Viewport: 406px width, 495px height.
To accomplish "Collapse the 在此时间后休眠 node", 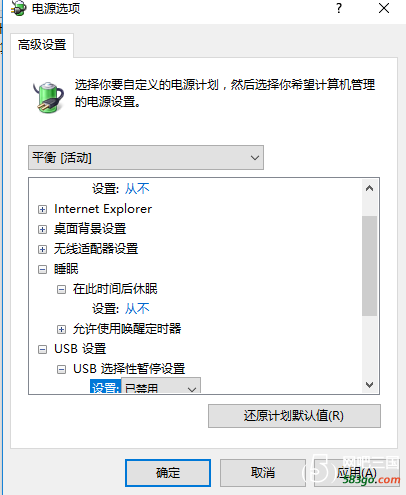I will (61, 289).
